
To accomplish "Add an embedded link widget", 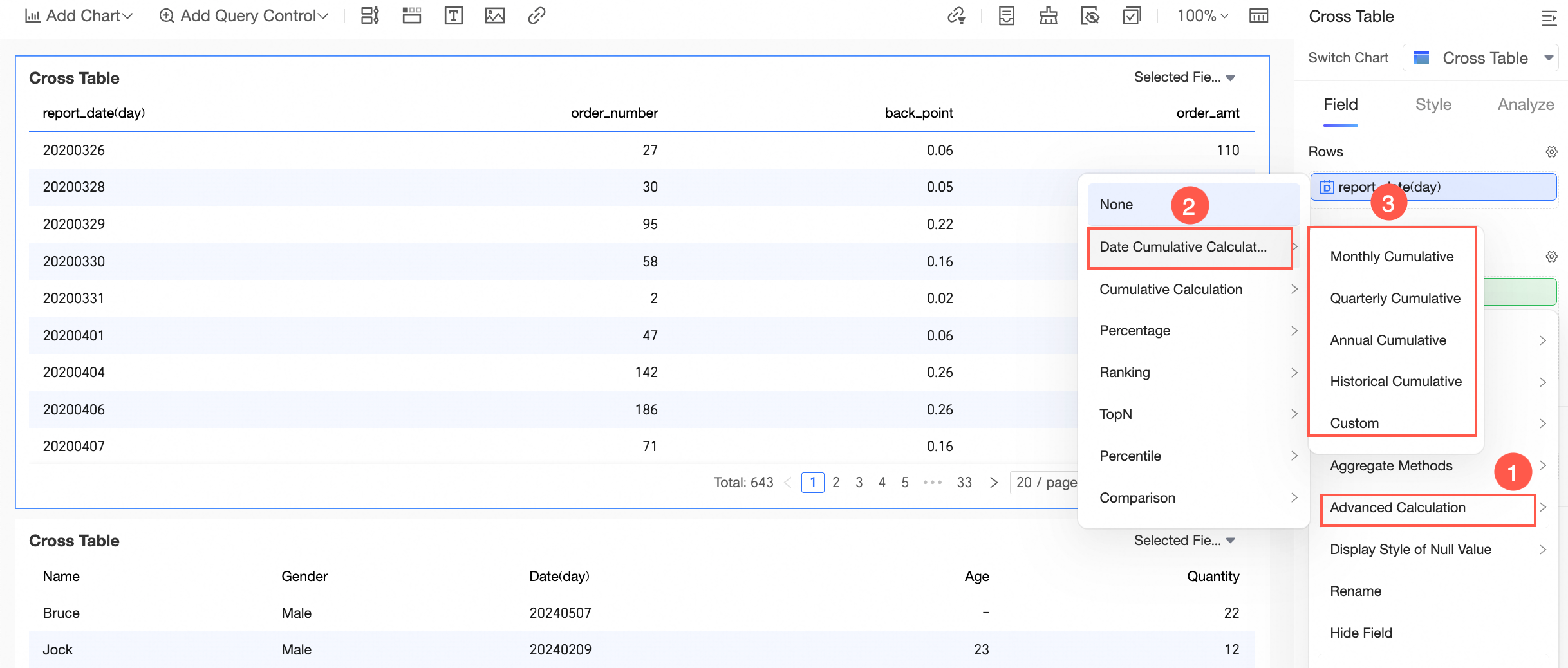I will [x=537, y=15].
